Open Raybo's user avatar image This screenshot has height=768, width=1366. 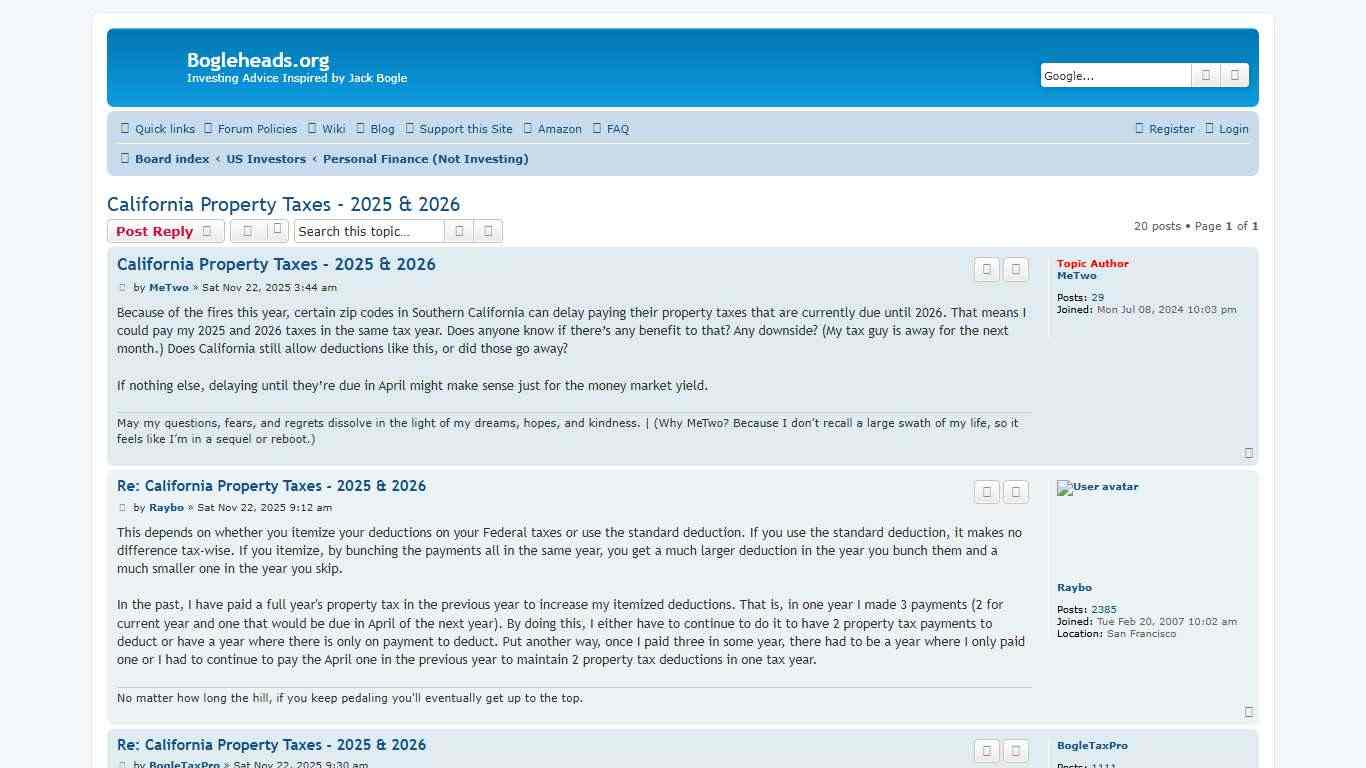point(1097,487)
